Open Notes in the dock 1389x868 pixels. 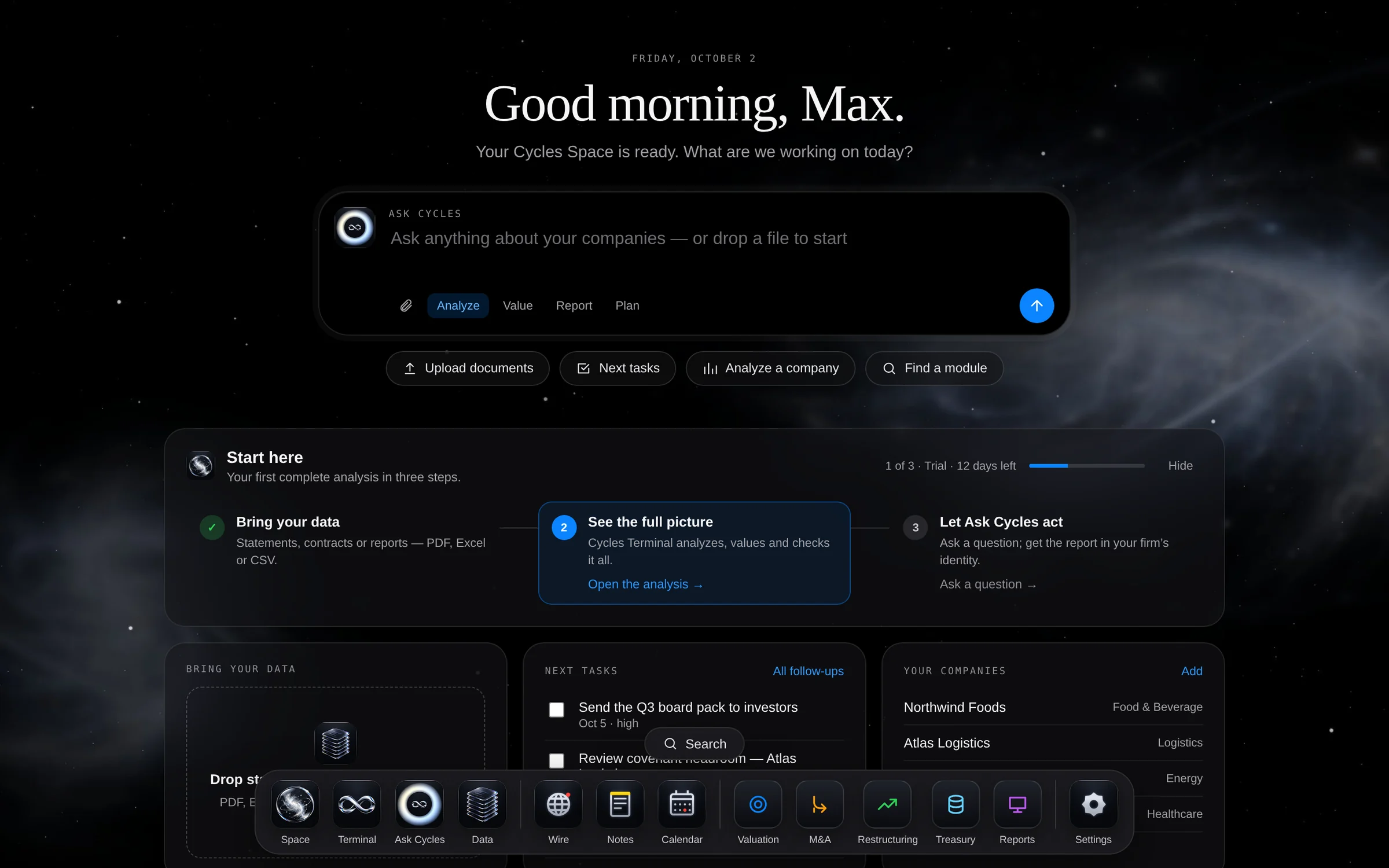[620, 804]
